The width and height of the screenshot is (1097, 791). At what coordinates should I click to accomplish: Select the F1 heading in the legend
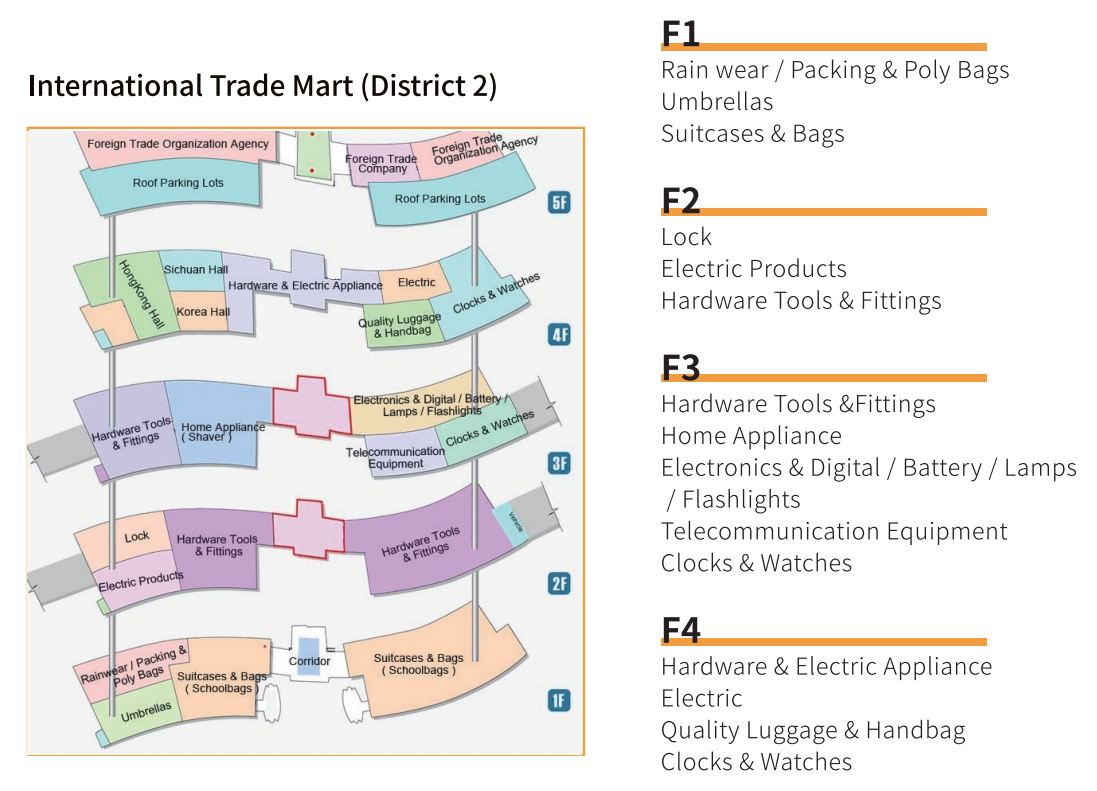point(681,34)
